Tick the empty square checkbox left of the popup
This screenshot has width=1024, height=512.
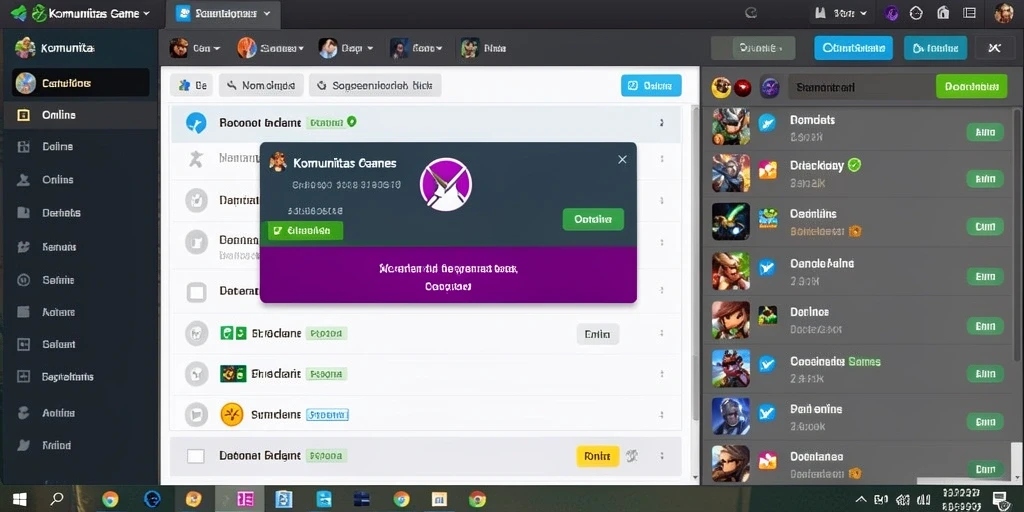[197, 291]
